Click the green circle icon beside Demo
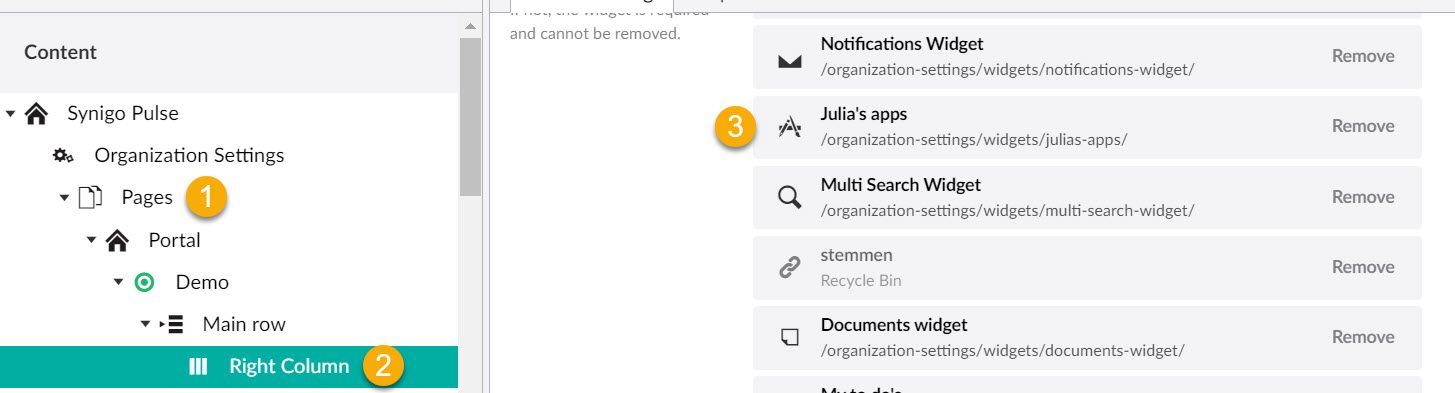The height and width of the screenshot is (393, 1455). click(145, 282)
